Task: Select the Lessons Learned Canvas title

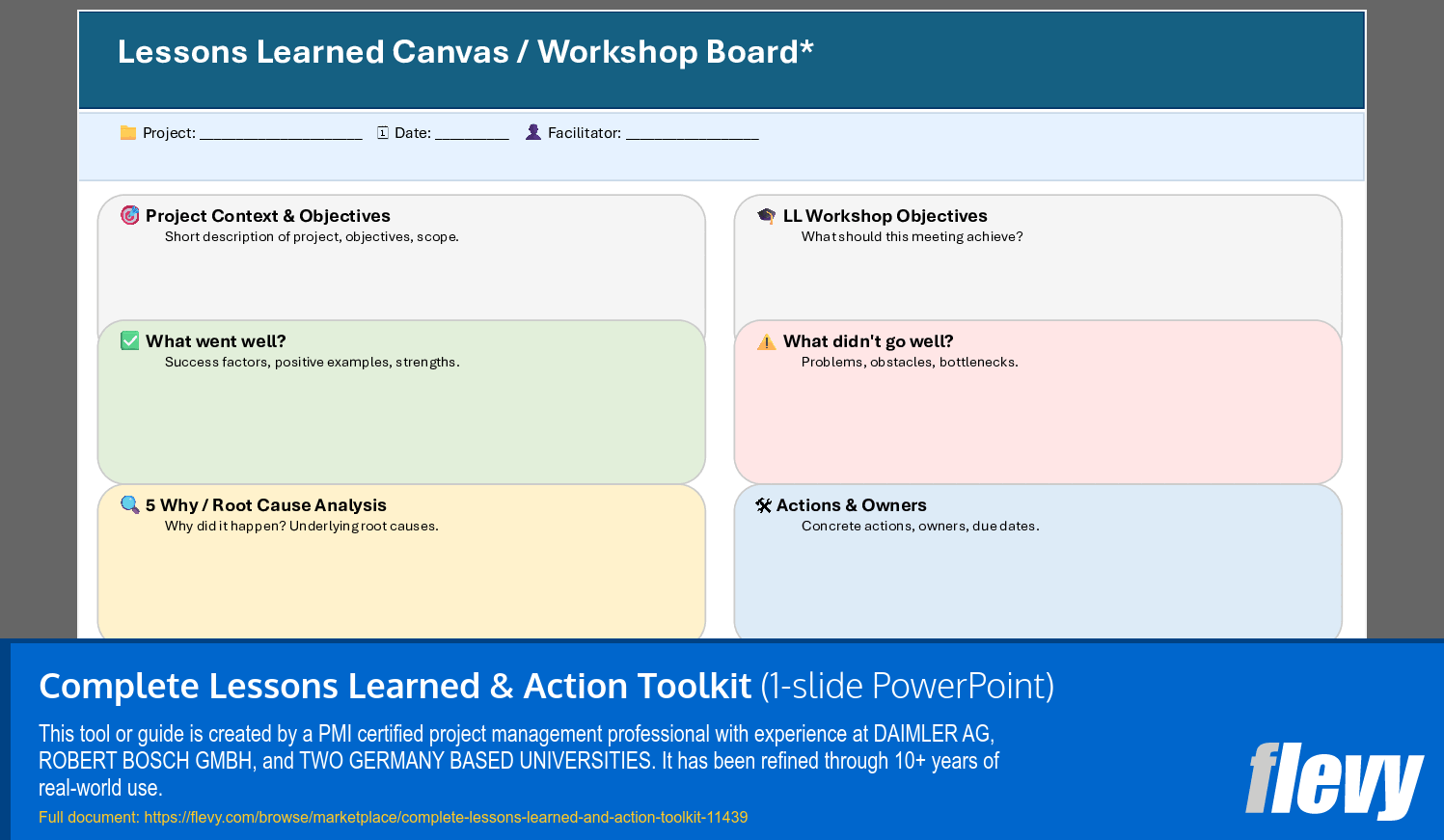Action: click(x=465, y=52)
